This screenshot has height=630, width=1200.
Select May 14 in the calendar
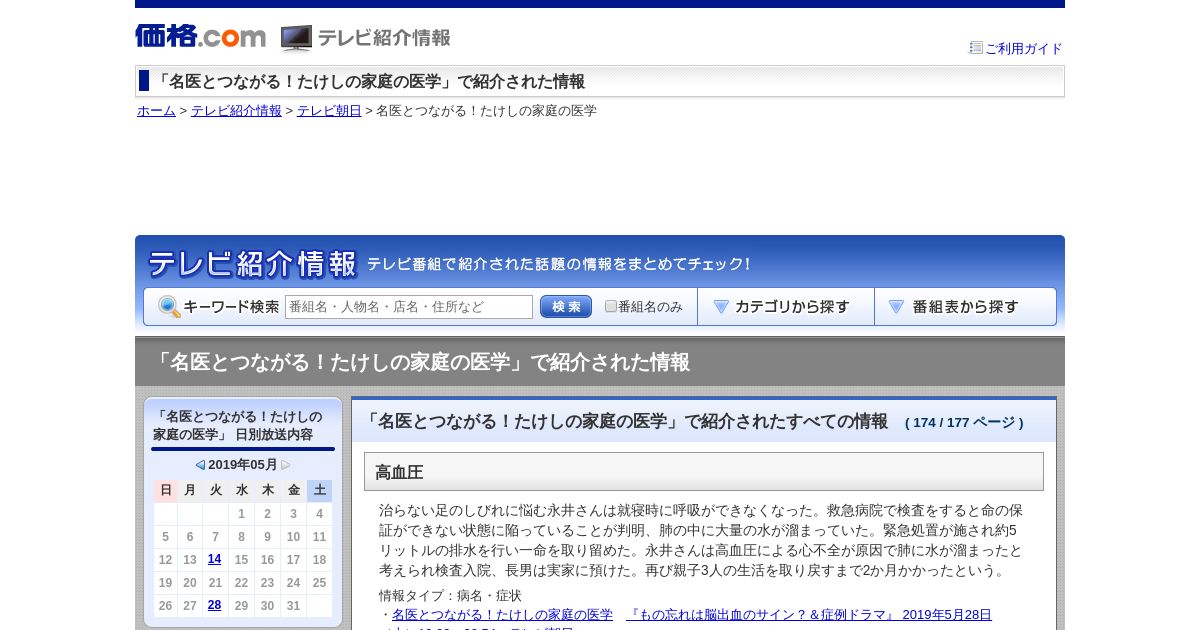click(x=214, y=559)
